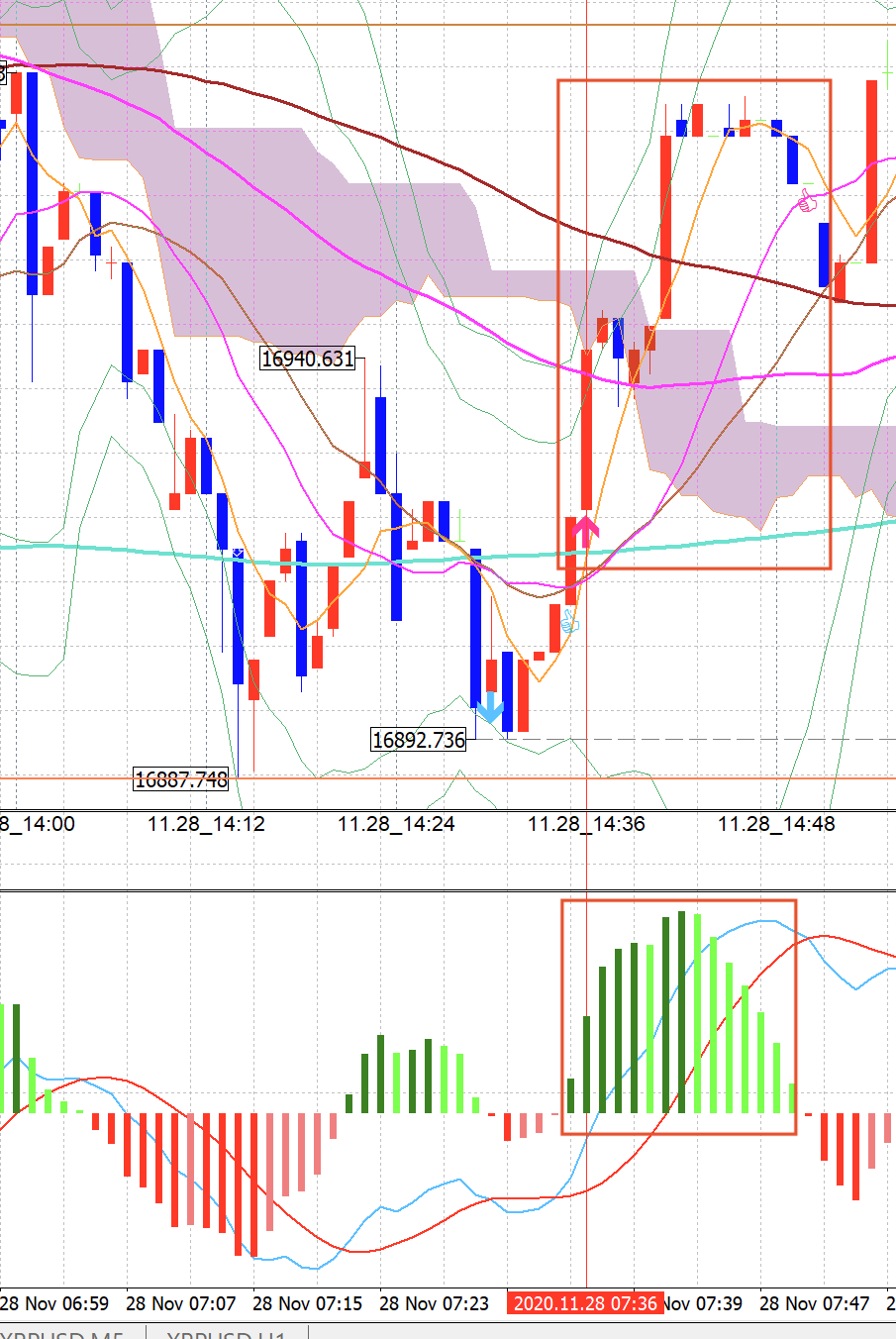Click the 11.28_14:36 time axis label
The image size is (896, 1339).
(x=586, y=824)
